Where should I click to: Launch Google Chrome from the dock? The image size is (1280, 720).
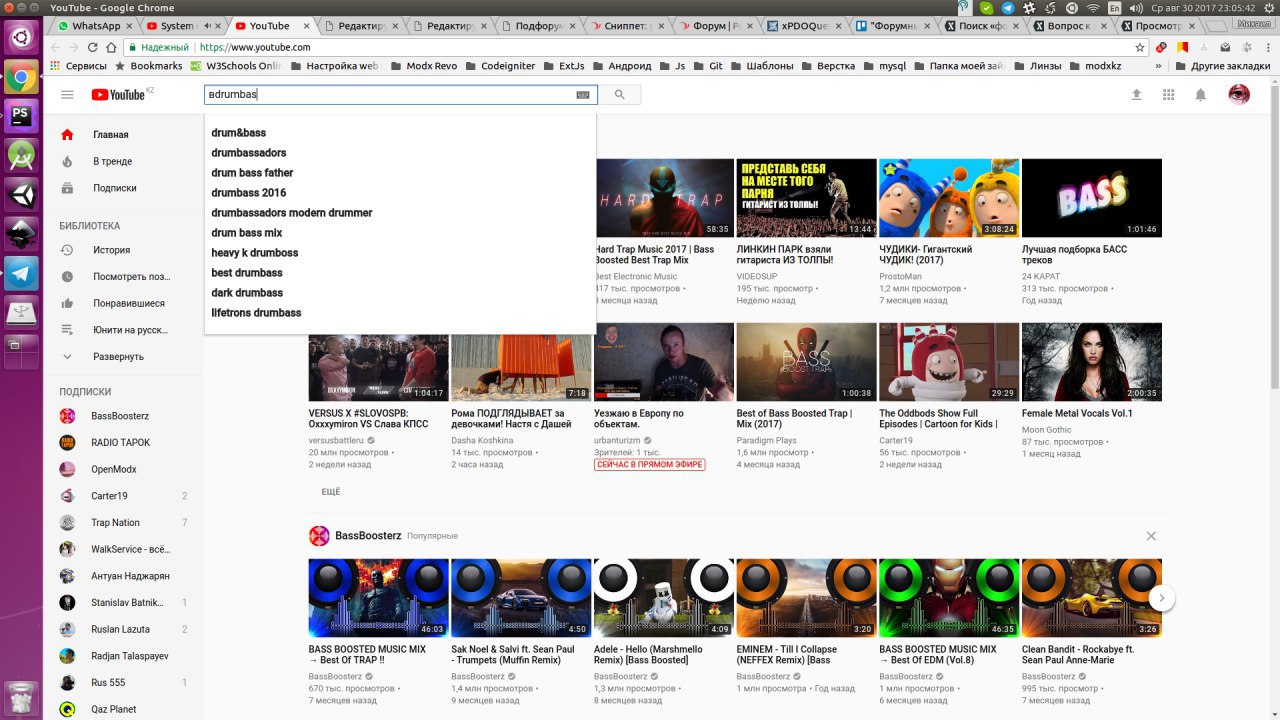click(x=21, y=77)
